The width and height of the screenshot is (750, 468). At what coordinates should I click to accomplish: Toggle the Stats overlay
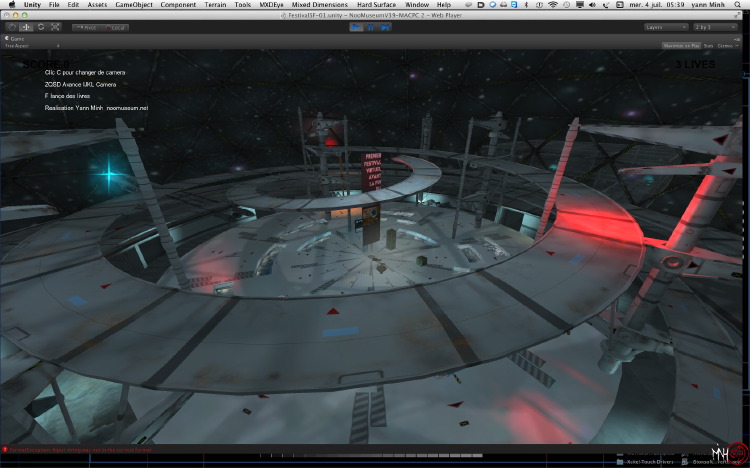(708, 46)
